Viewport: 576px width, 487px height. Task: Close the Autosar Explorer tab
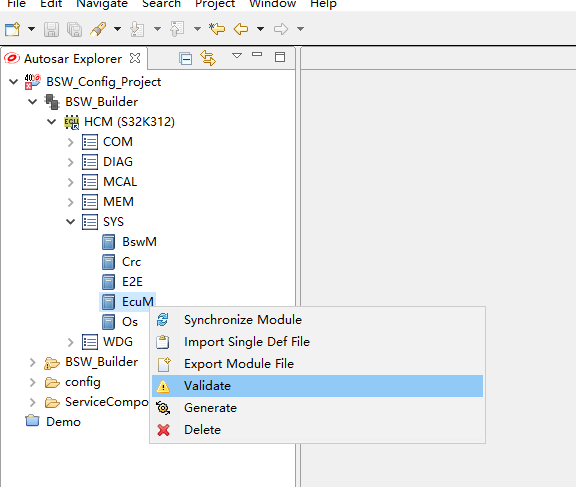135,58
